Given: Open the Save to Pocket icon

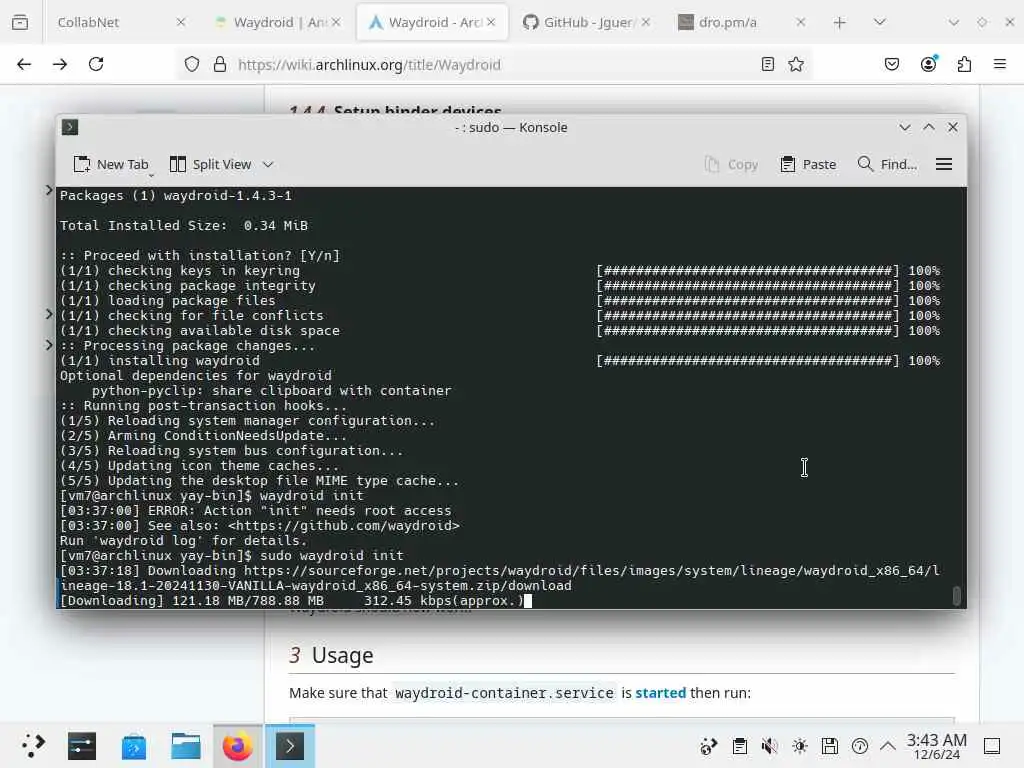Looking at the screenshot, I should pos(892,64).
